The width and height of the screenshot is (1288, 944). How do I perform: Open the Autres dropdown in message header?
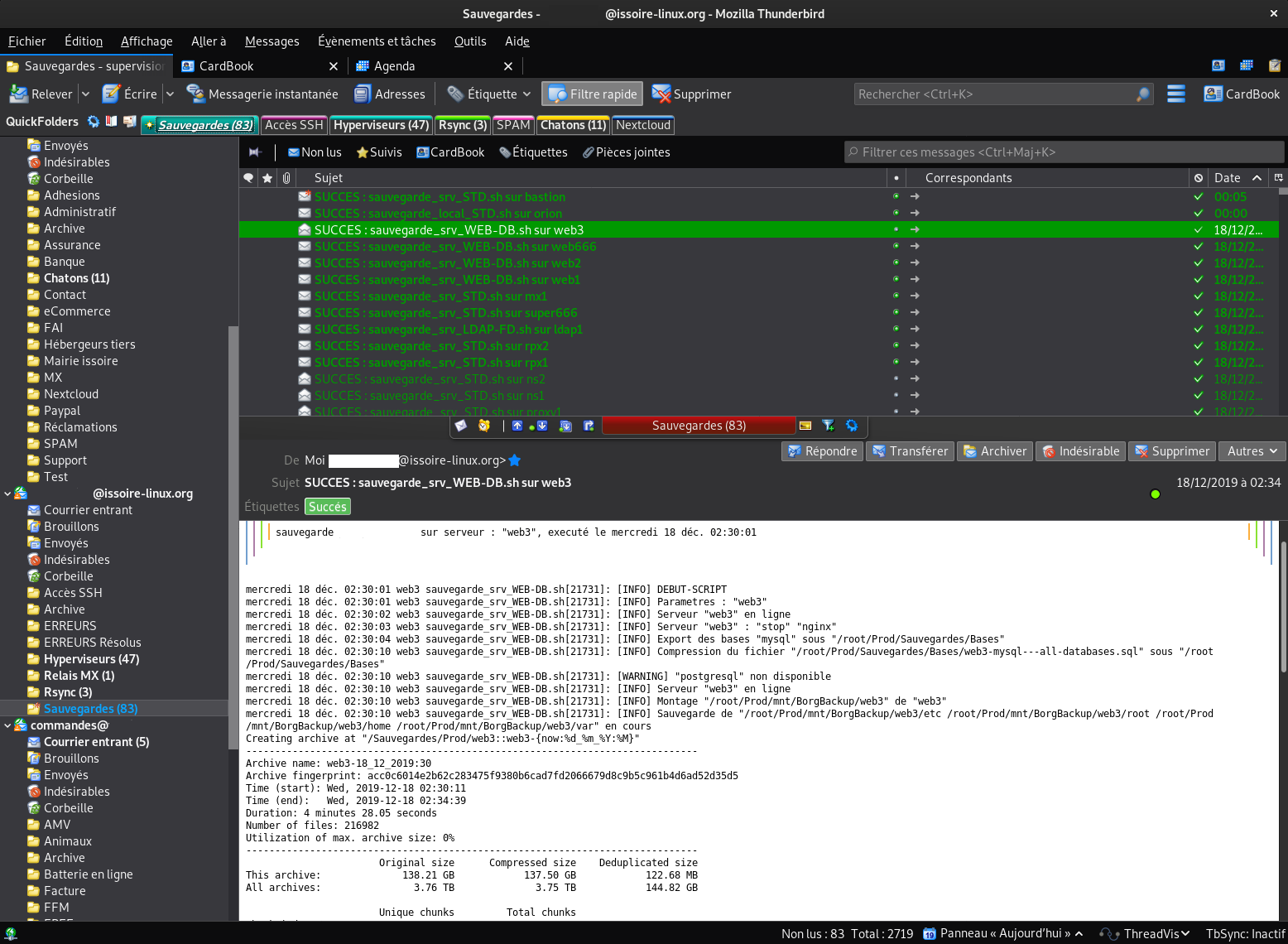(x=1252, y=451)
